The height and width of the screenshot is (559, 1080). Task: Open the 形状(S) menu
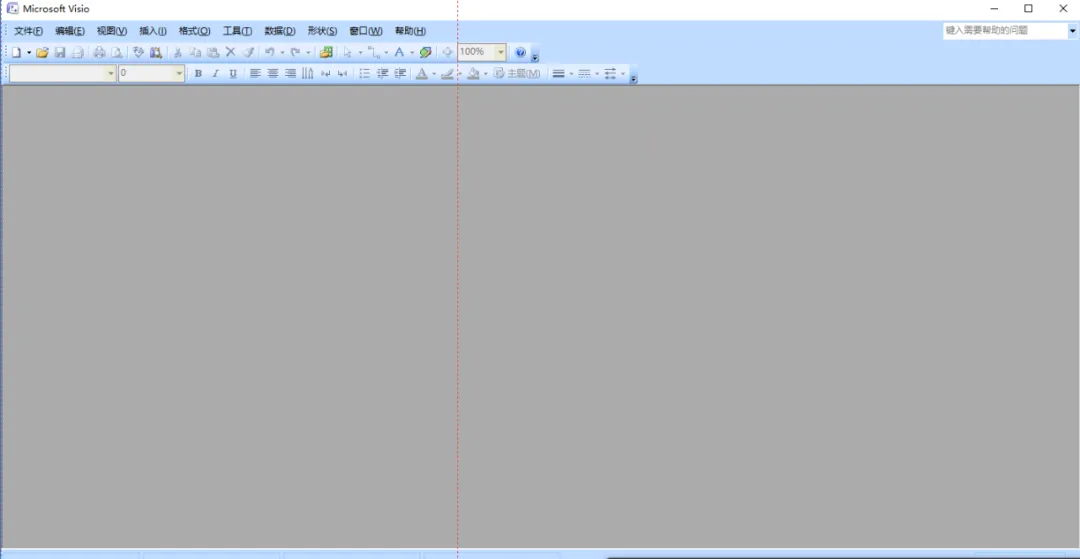click(322, 31)
